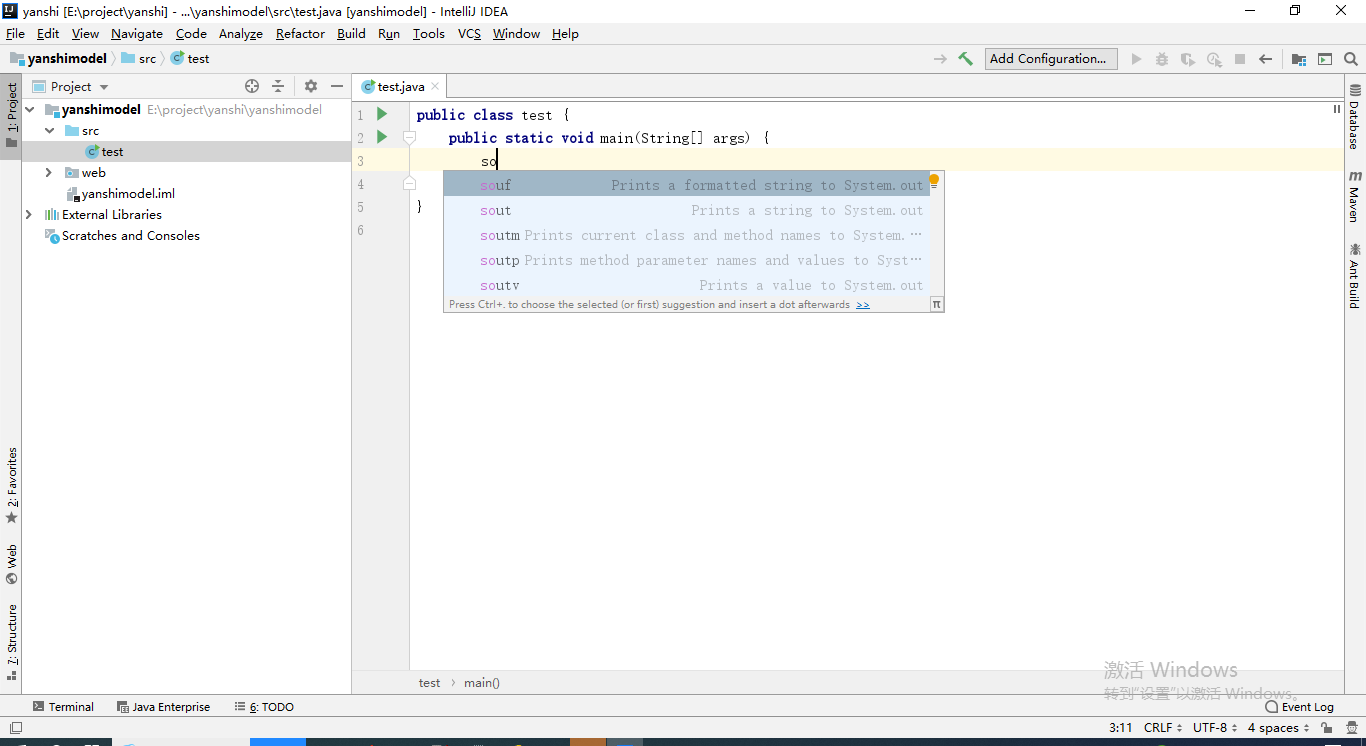Toggle the 2: Favorites tool window tab

tap(11, 485)
